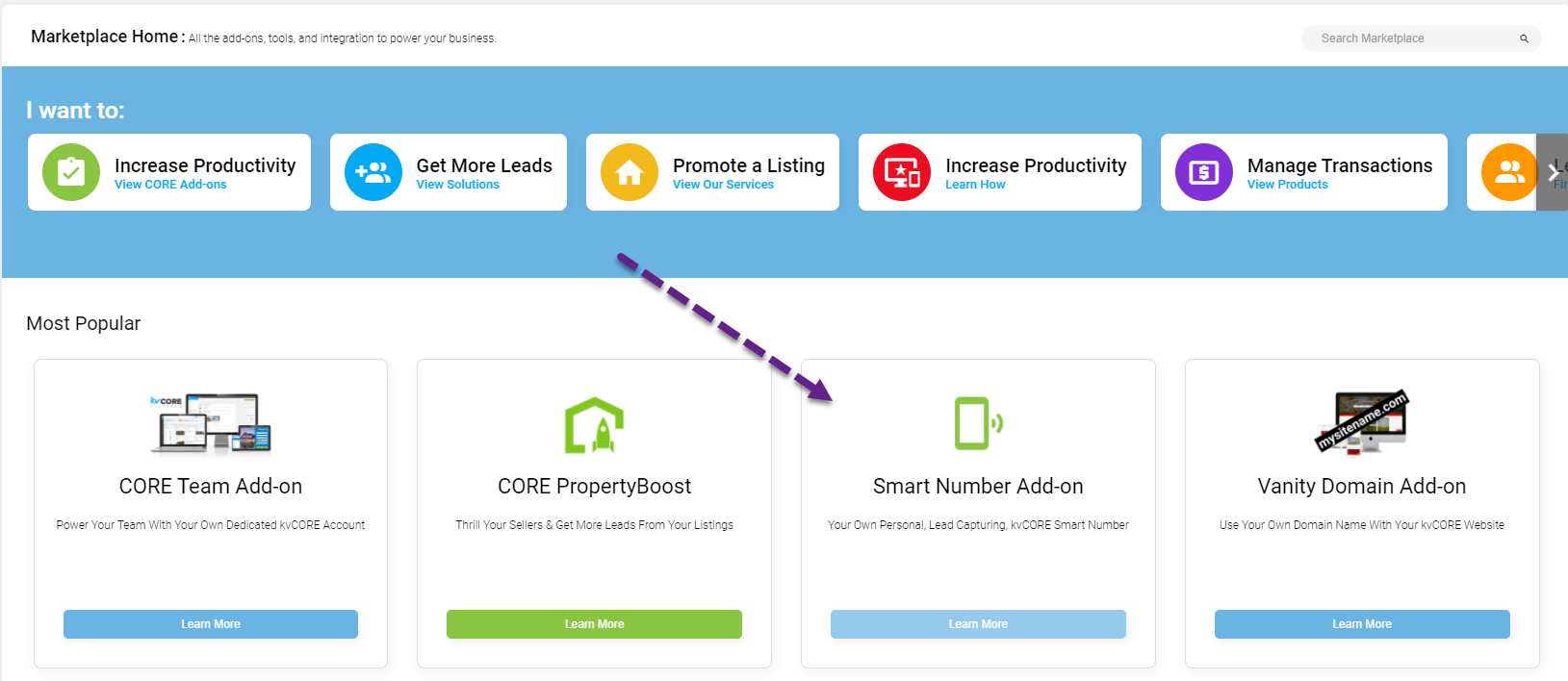Click the Smart Number phone icon
This screenshot has width=1568, height=681.
pyautogui.click(x=977, y=423)
